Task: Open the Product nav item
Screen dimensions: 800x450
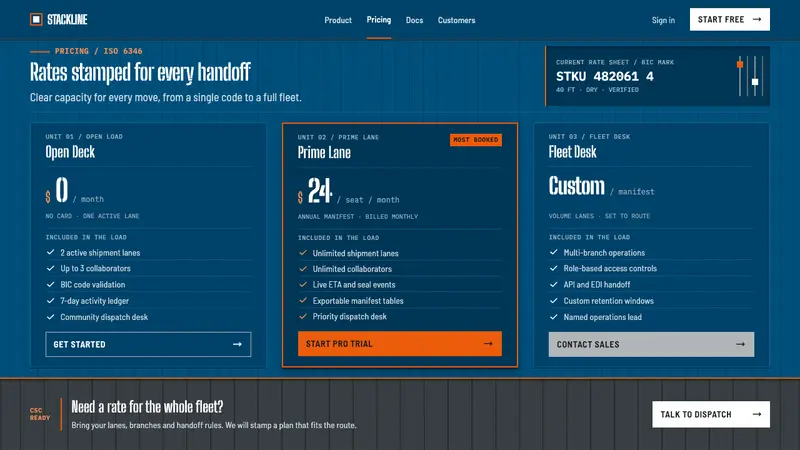Action: pos(338,20)
